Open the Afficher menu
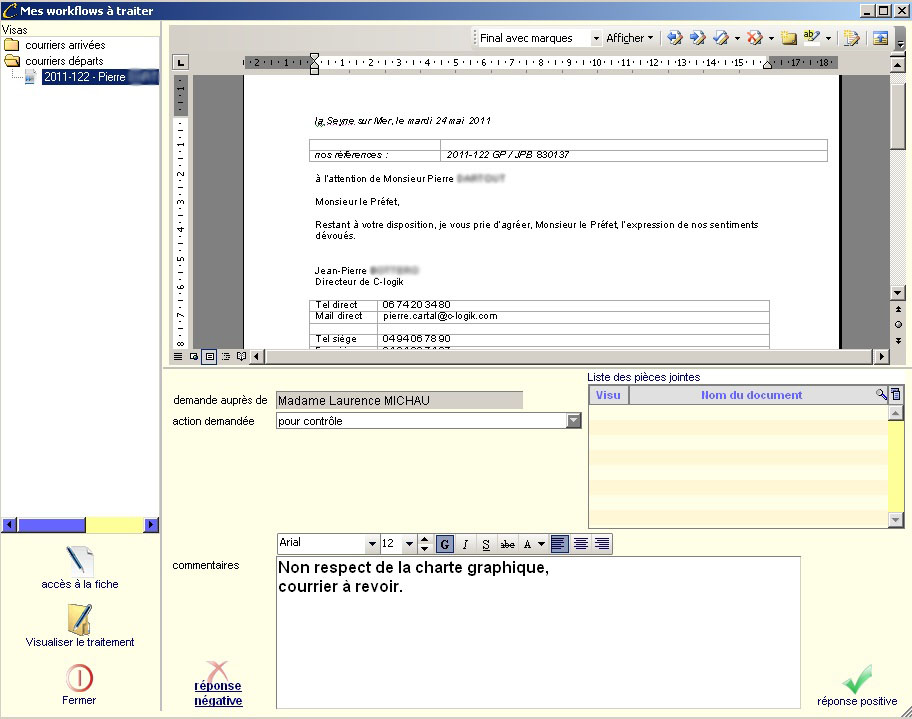Screen dimensions: 912x719 click(x=630, y=38)
